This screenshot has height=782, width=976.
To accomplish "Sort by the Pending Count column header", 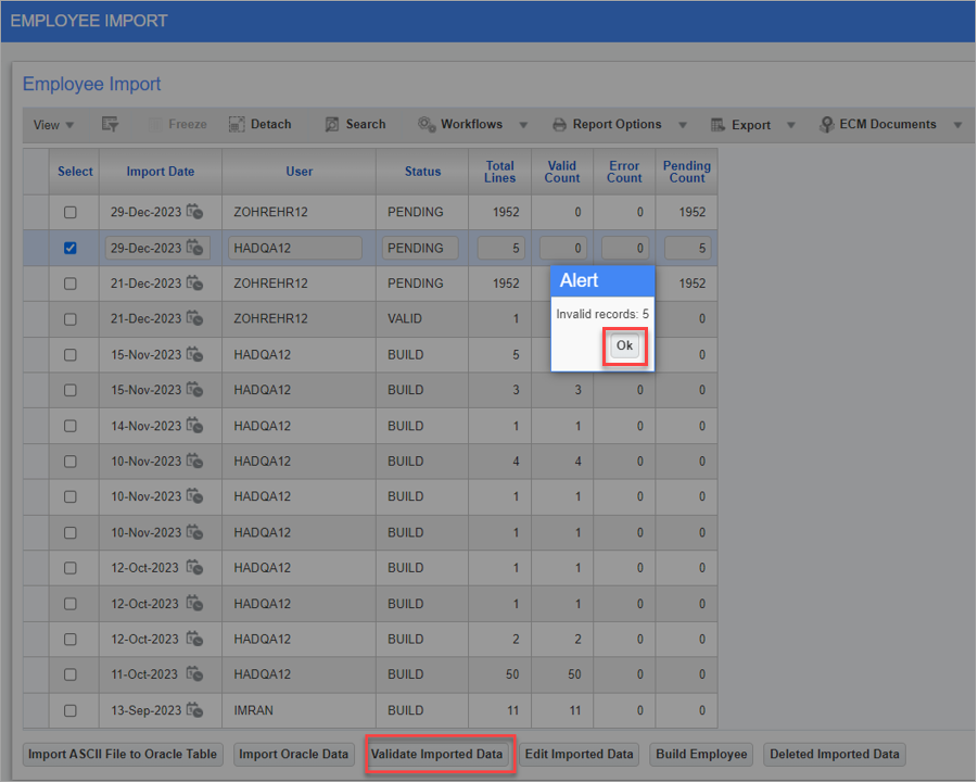I will pos(687,171).
